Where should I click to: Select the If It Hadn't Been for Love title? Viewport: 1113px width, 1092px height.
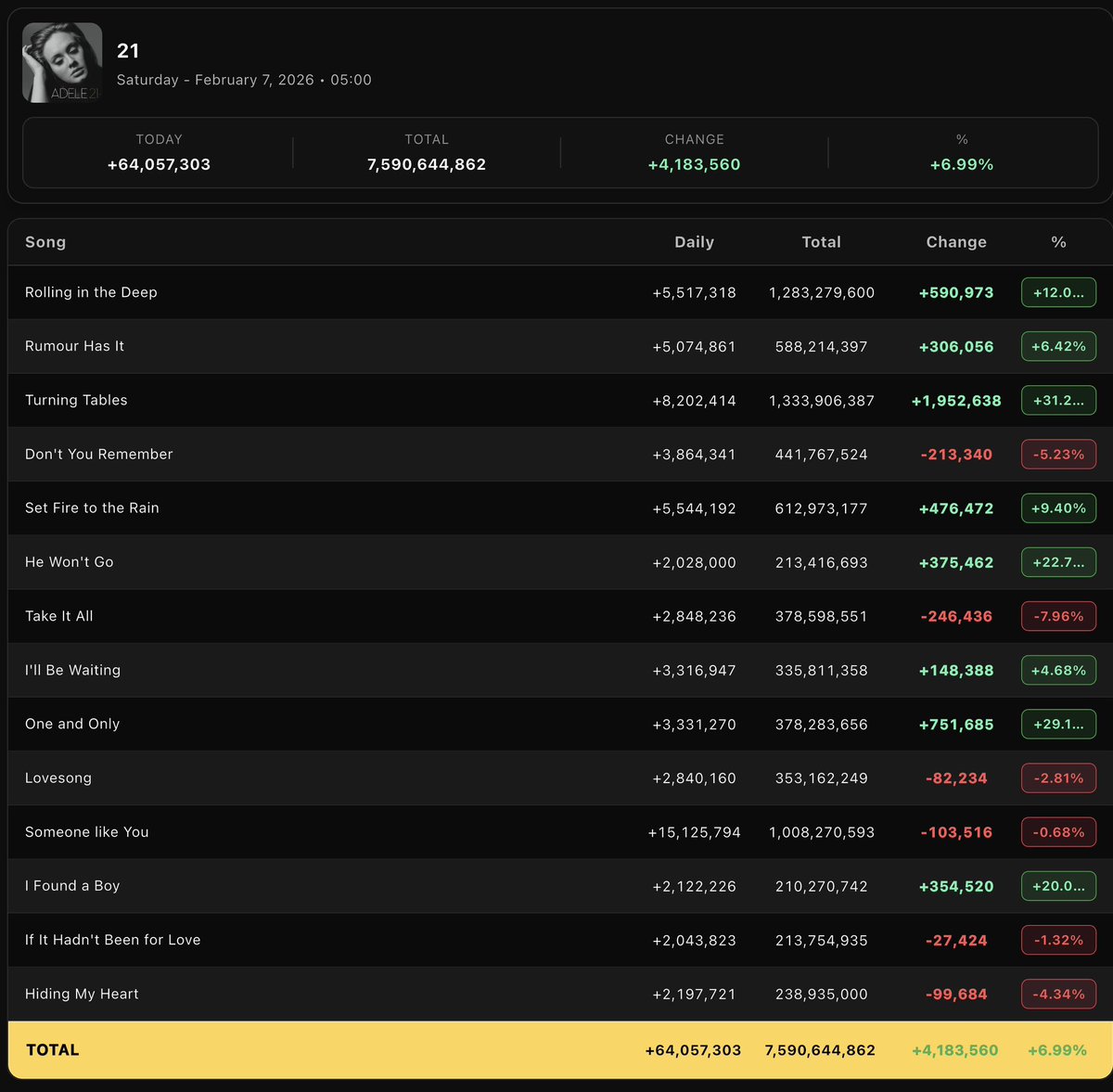coord(113,939)
